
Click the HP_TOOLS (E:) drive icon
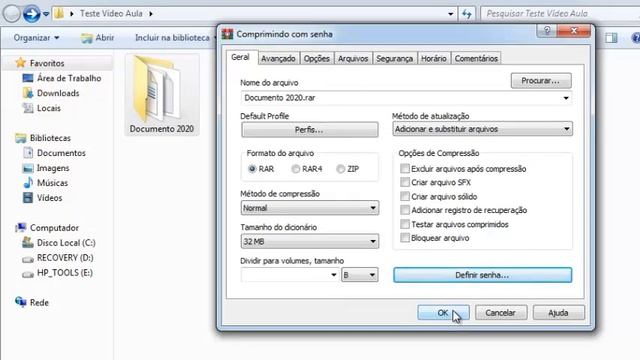(28, 274)
